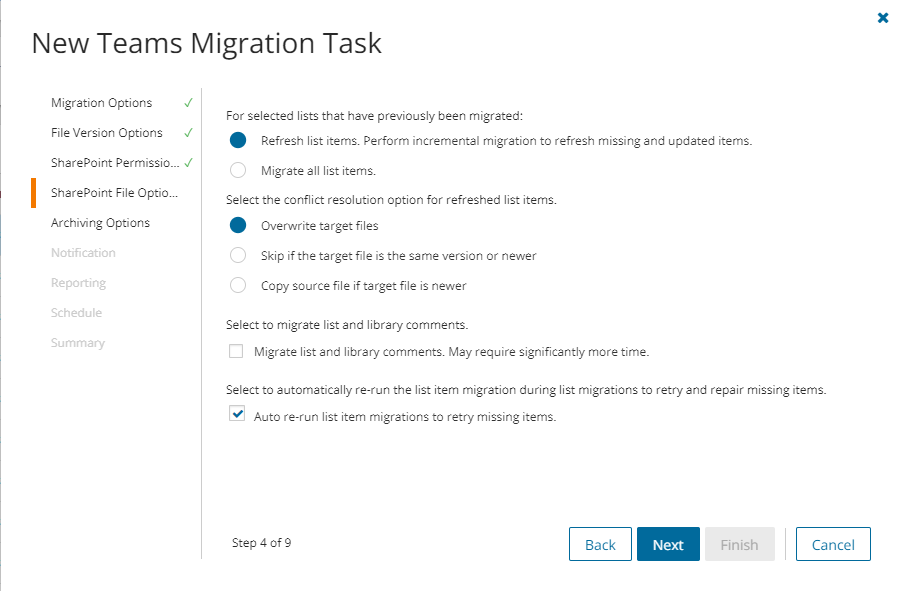901x591 pixels.
Task: Click the checkmark next to Migration Options
Action: click(x=188, y=103)
